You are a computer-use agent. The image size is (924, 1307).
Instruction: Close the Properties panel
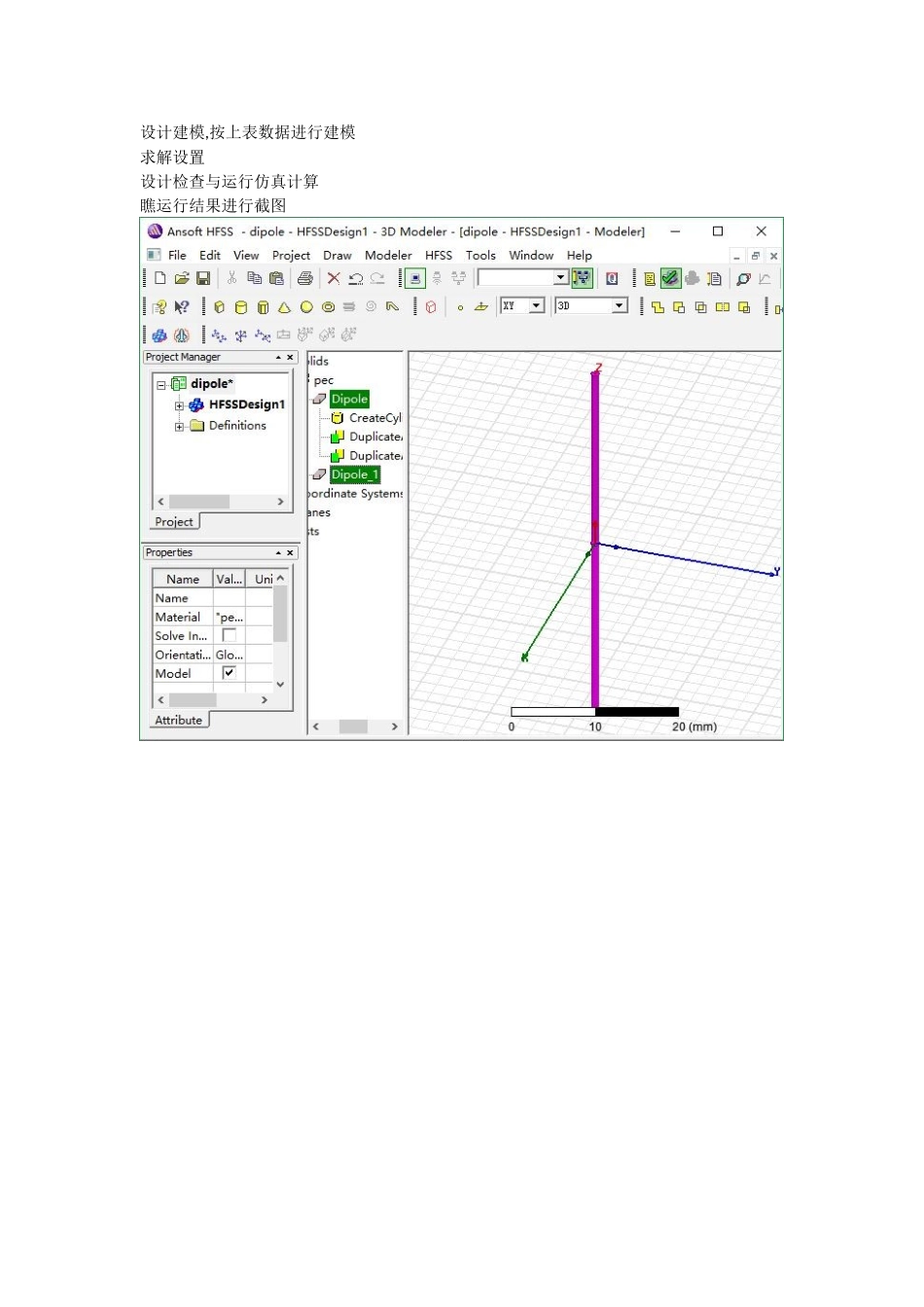[290, 553]
